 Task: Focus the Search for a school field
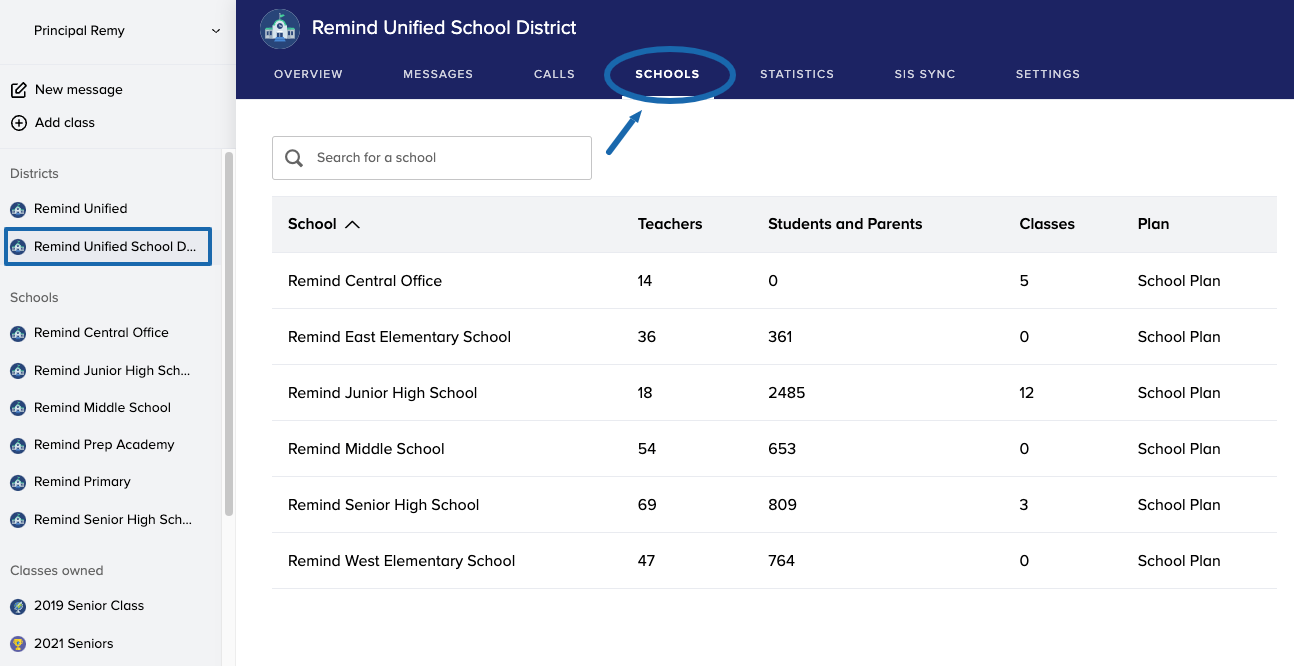[445, 158]
